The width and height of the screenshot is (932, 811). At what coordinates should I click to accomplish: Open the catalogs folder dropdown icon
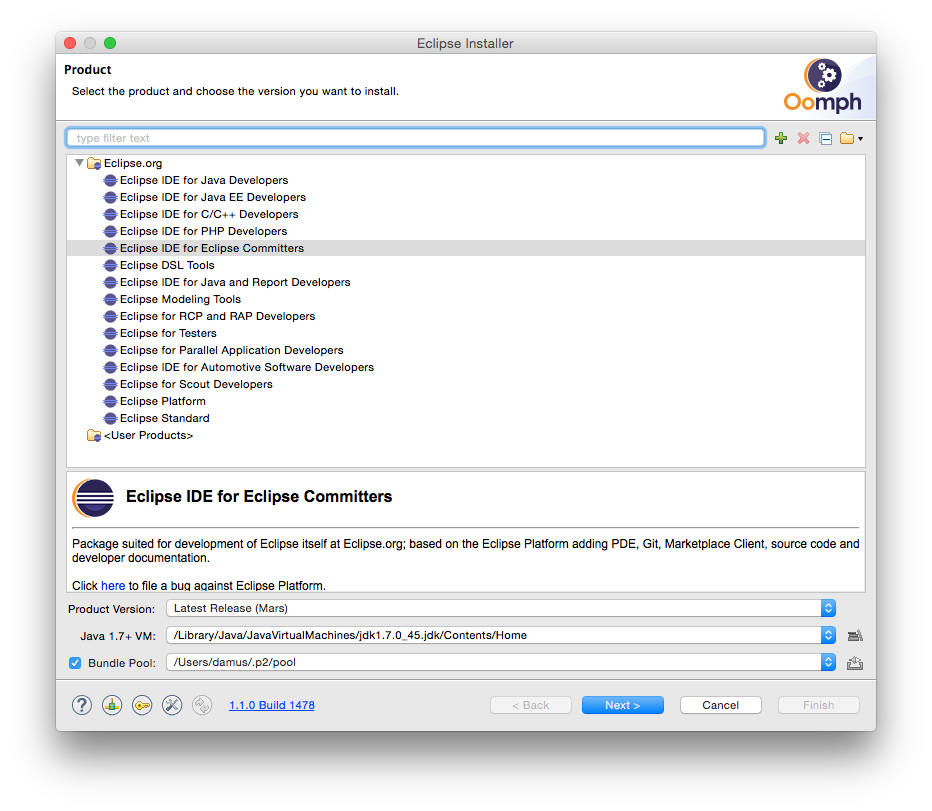pyautogui.click(x=851, y=139)
